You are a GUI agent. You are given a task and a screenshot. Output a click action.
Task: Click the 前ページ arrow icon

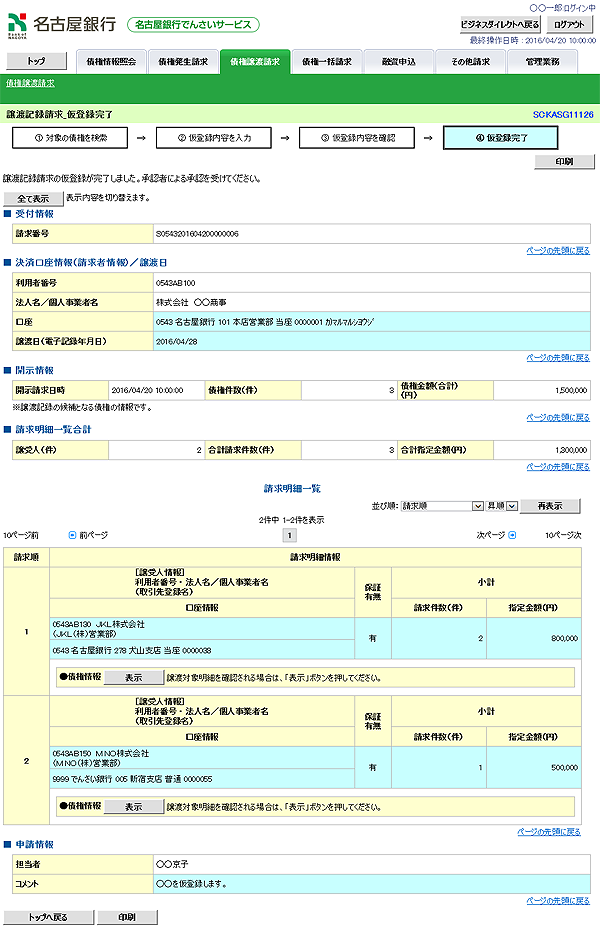click(x=73, y=535)
